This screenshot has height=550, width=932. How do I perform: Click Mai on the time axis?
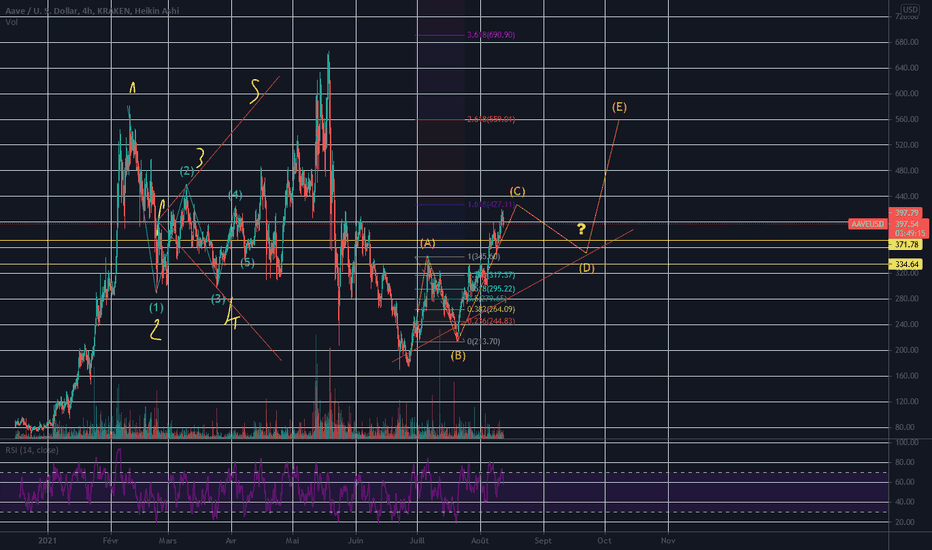click(292, 540)
